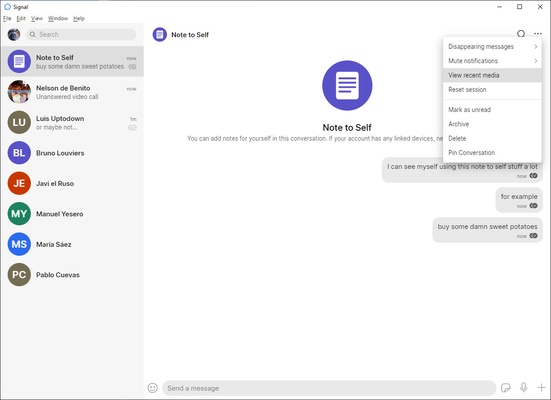Open the Manuel Yesero chat
Image resolution: width=551 pixels, height=400 pixels.
(x=72, y=214)
